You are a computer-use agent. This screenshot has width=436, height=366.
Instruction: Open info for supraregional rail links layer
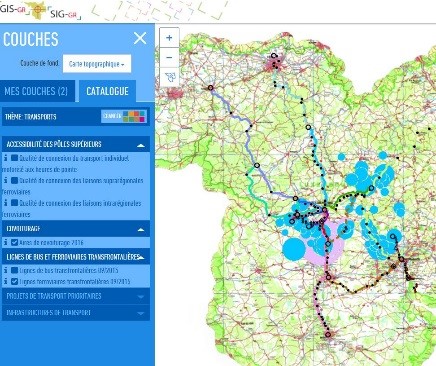(6, 180)
